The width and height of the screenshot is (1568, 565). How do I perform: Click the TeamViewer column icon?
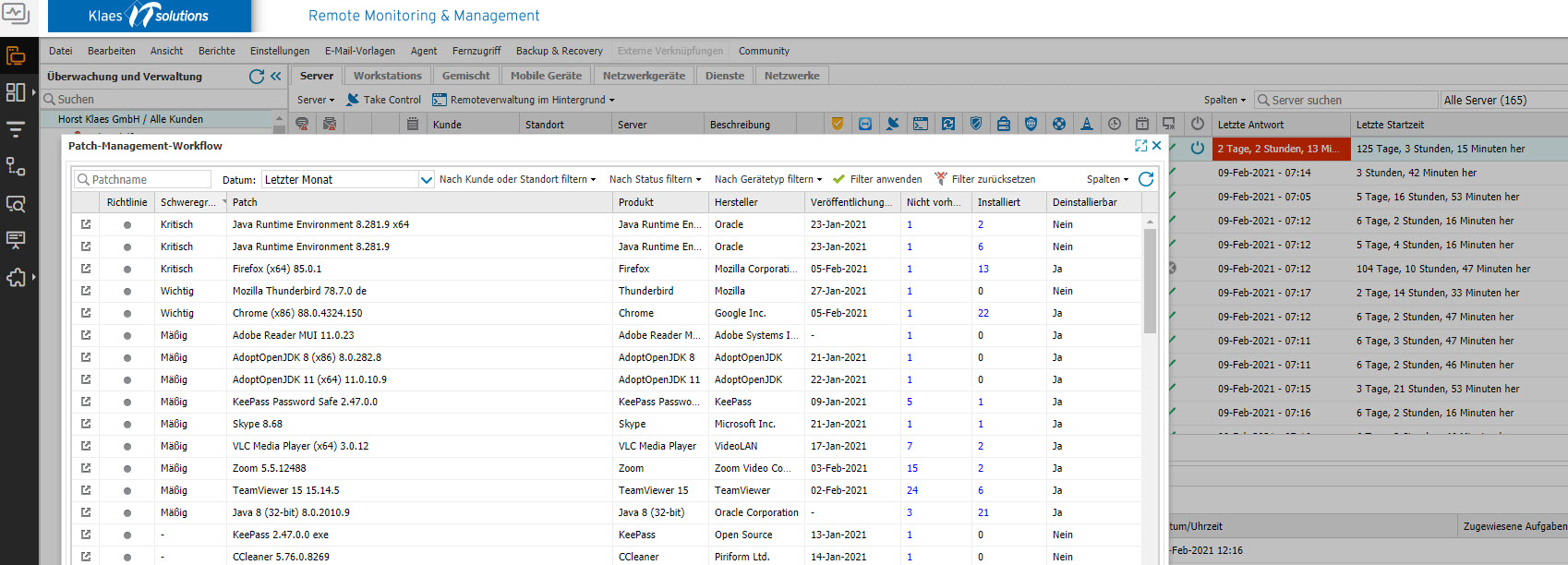click(865, 124)
